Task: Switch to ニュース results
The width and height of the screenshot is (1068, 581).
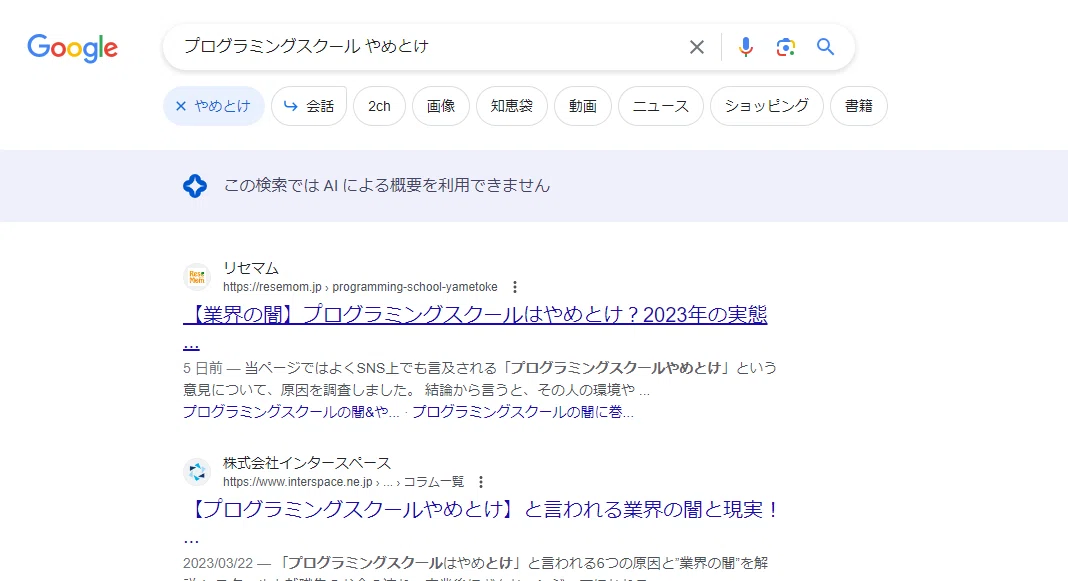Action: [661, 106]
